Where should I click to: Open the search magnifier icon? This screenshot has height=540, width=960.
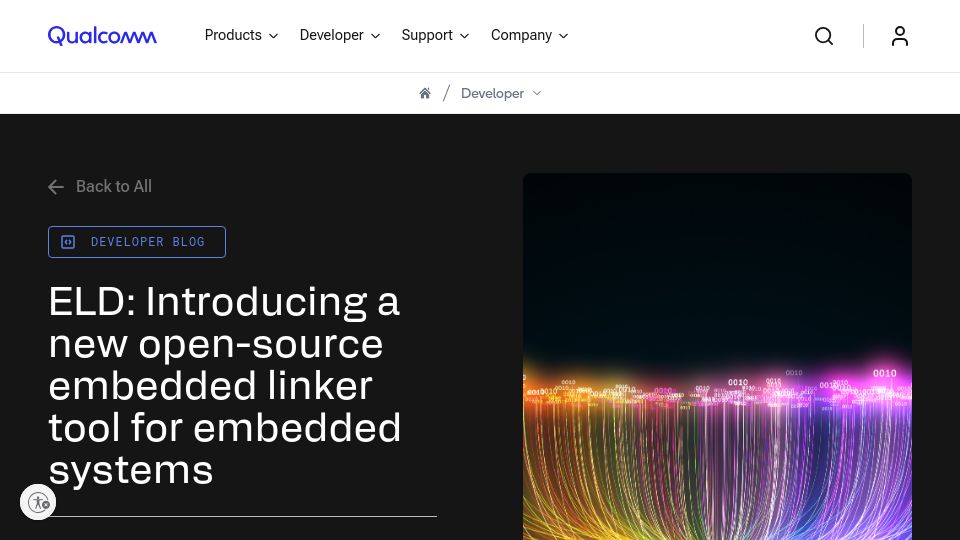click(824, 36)
